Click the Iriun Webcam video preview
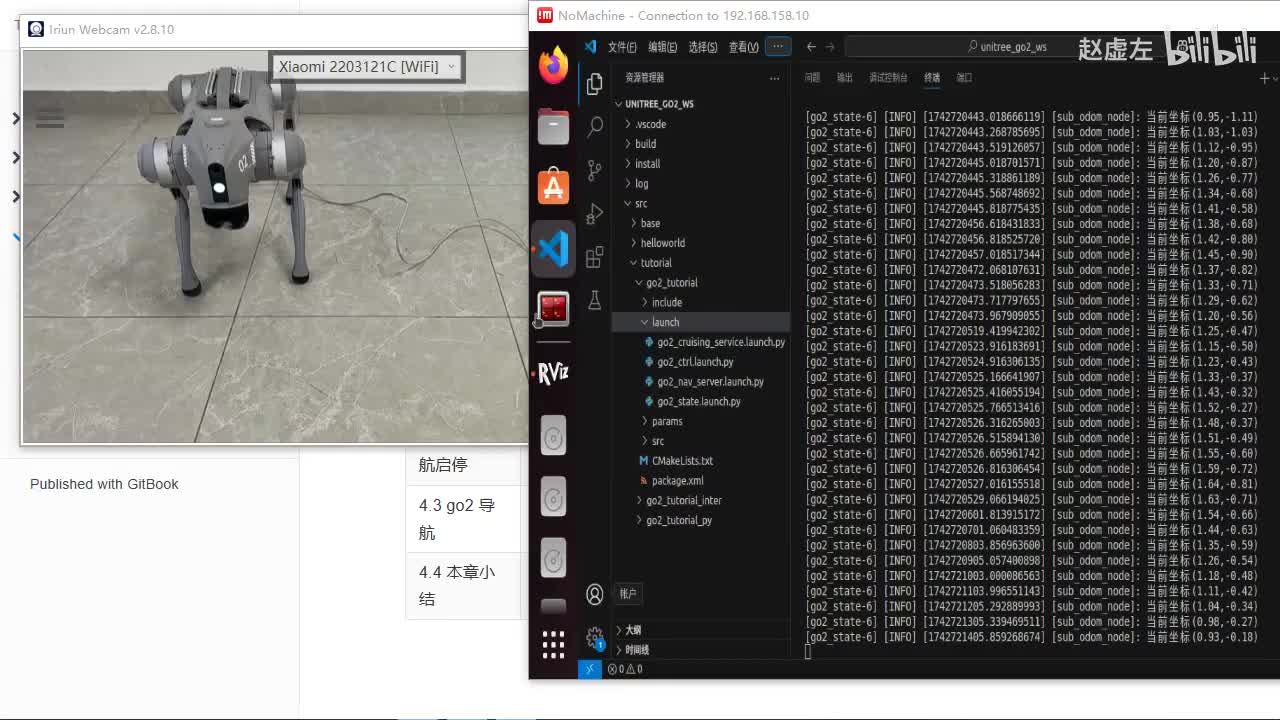The width and height of the screenshot is (1280, 720). tap(275, 246)
